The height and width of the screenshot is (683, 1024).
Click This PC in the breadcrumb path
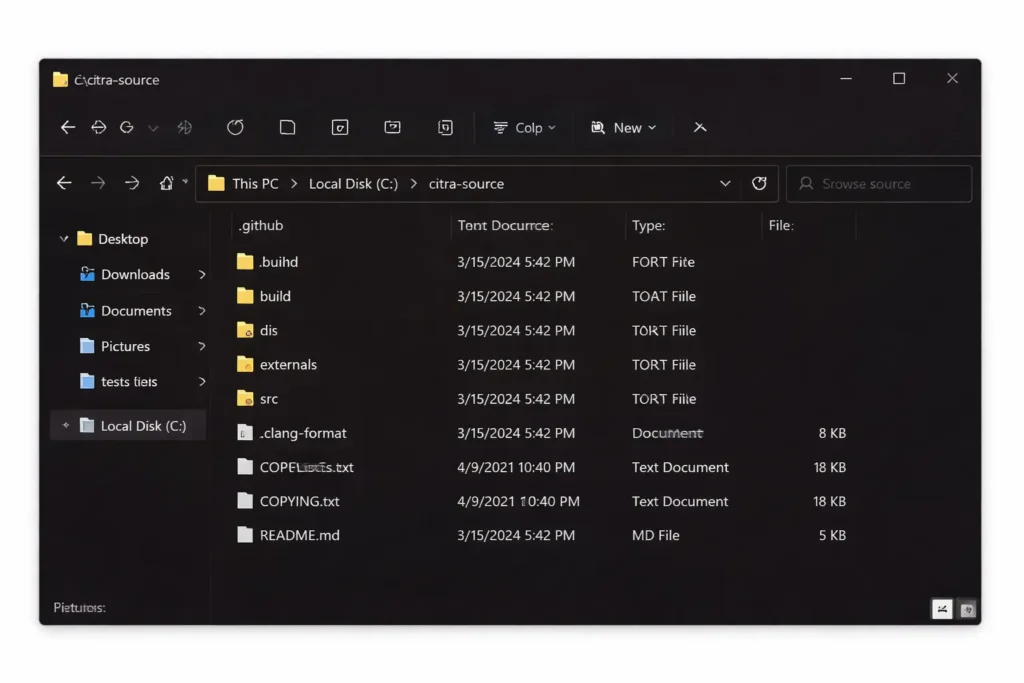point(255,184)
